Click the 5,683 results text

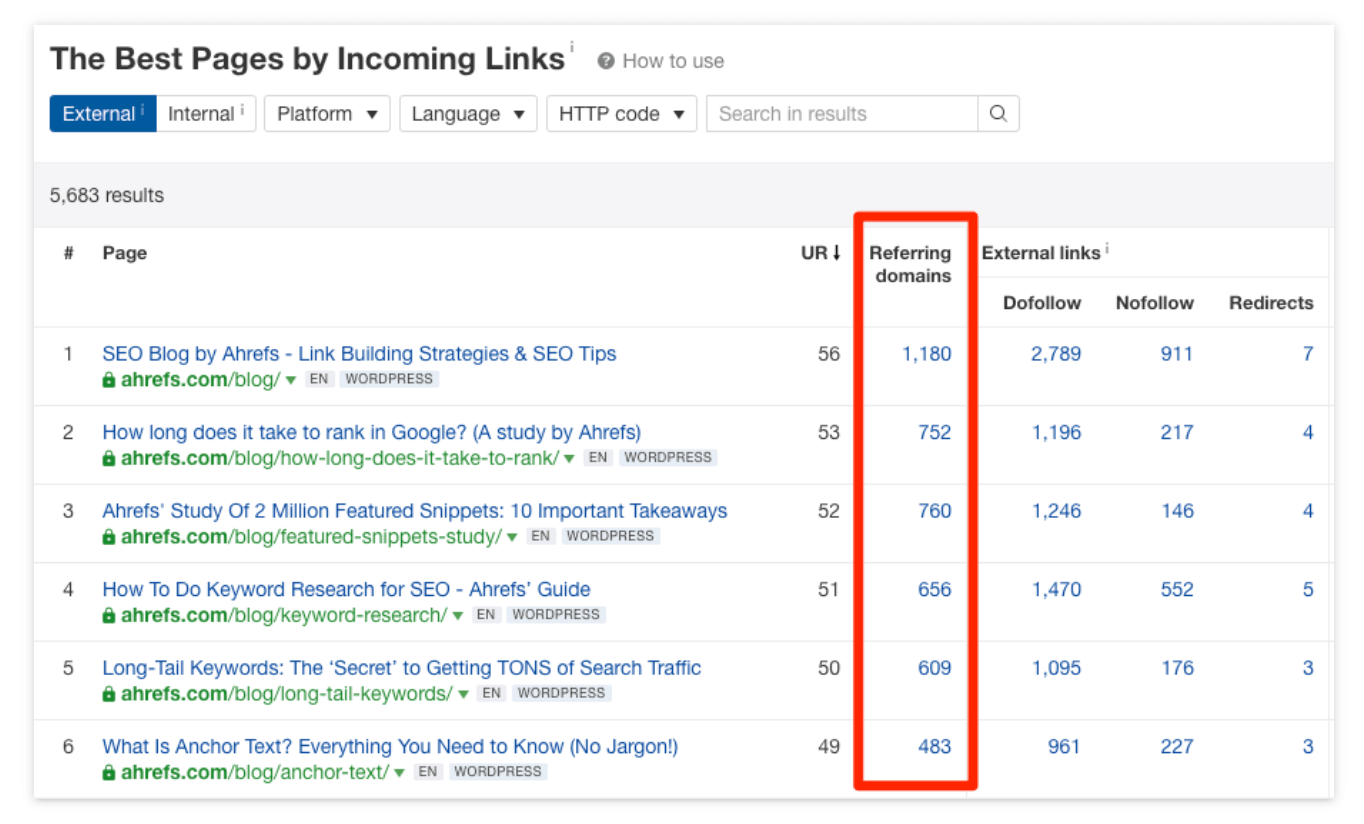point(107,196)
